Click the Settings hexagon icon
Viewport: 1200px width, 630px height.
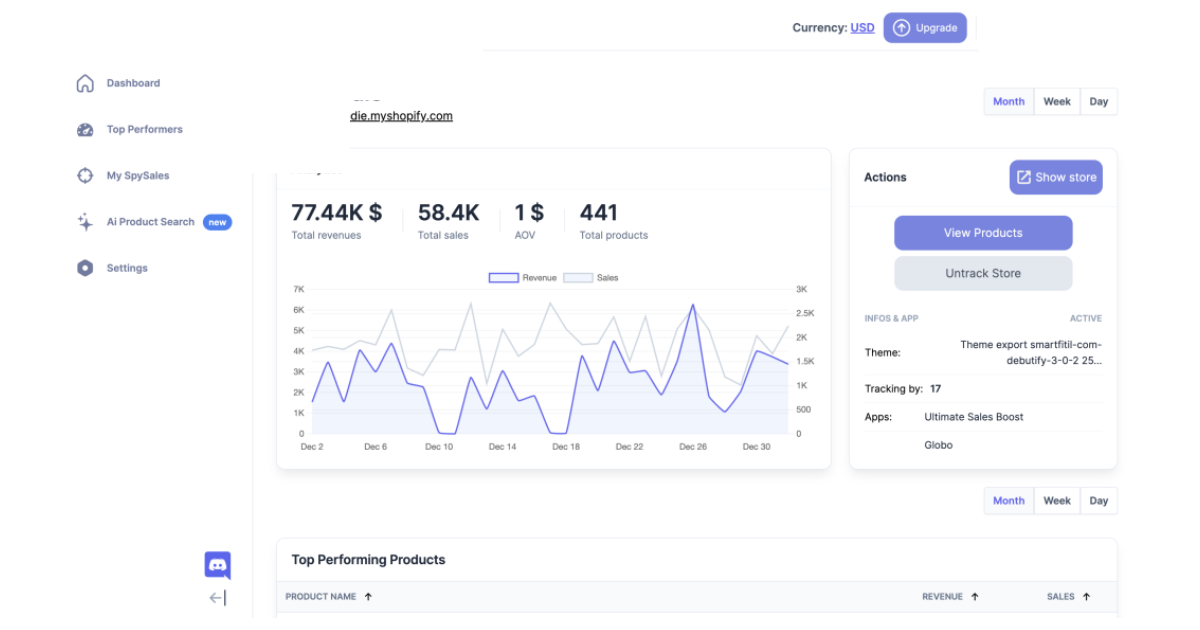pos(85,268)
